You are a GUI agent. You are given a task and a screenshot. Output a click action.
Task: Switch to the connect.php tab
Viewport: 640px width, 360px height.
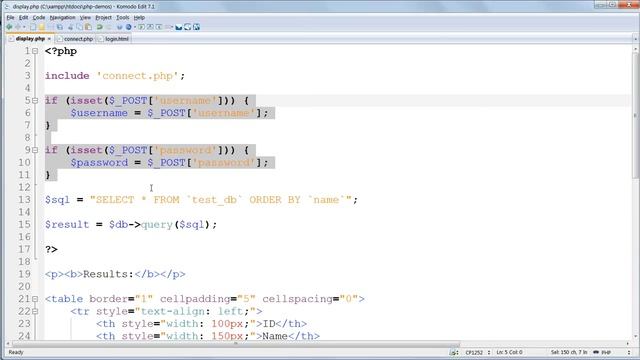(x=76, y=39)
